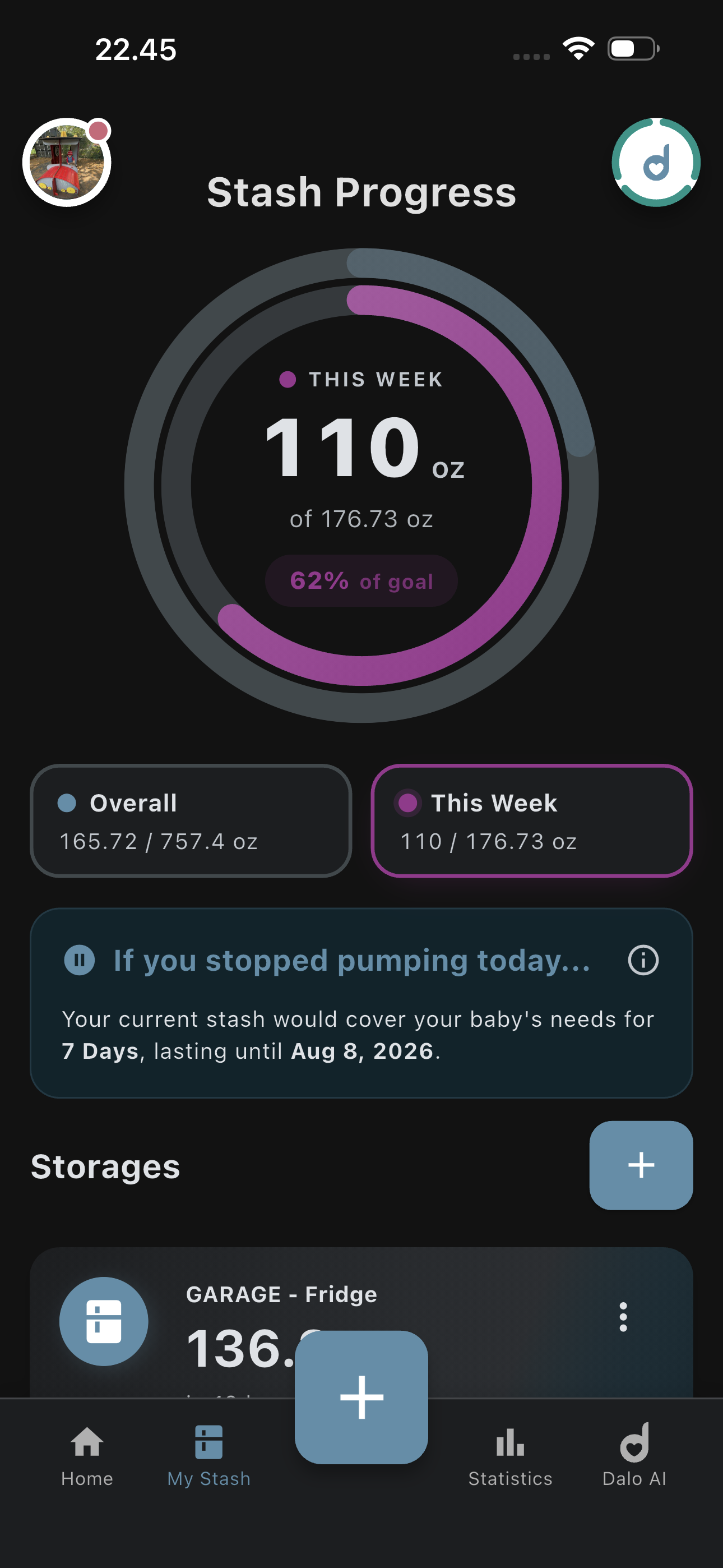Open GARAGE - Fridge three-dot menu

(x=623, y=1317)
